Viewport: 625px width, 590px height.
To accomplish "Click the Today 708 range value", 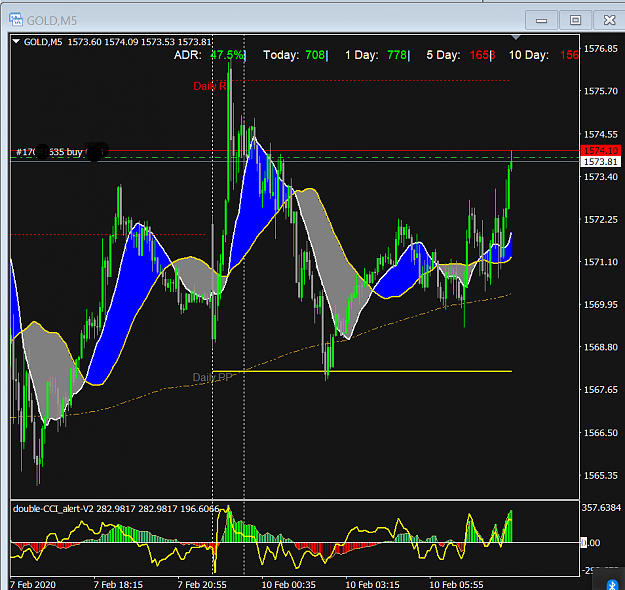I will click(x=315, y=55).
